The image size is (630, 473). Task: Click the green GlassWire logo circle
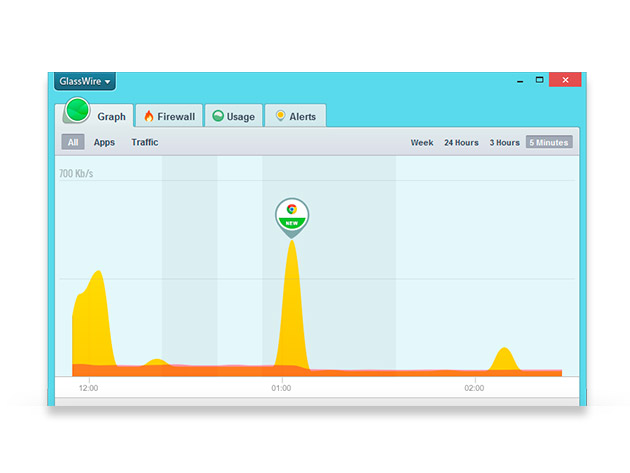77,110
